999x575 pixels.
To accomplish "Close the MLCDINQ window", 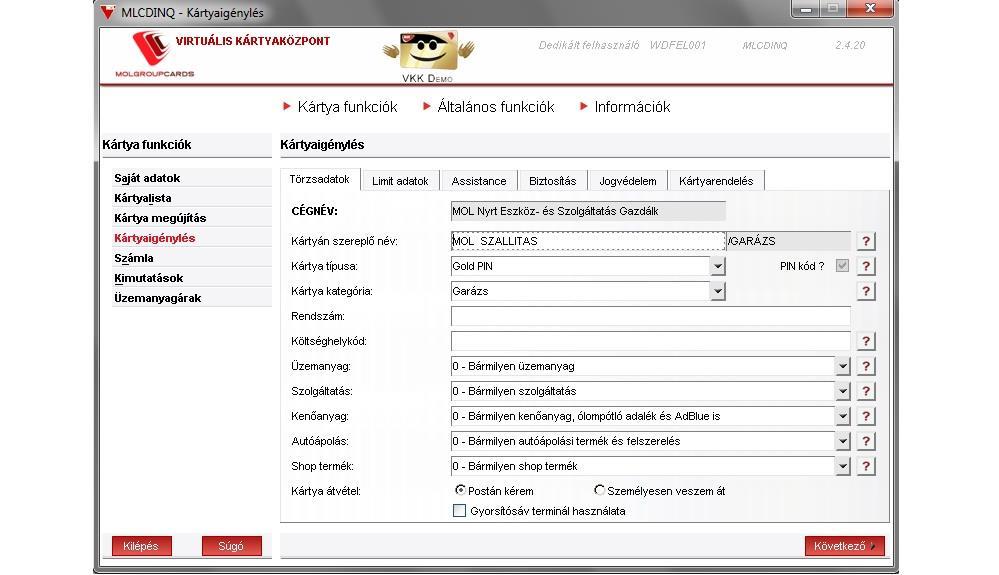I will 870,8.
